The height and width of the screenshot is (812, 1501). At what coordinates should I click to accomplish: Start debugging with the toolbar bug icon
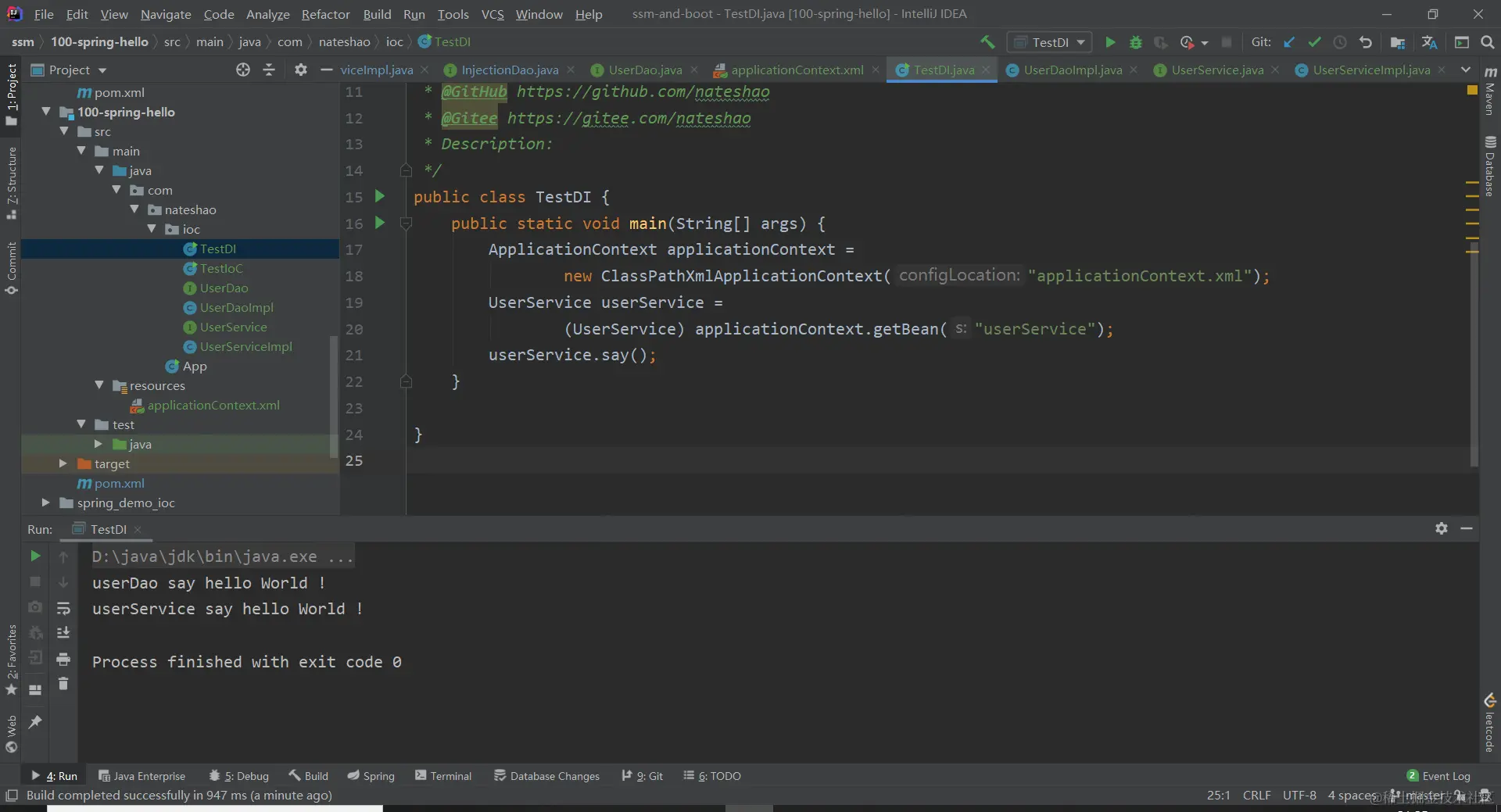click(x=1136, y=42)
